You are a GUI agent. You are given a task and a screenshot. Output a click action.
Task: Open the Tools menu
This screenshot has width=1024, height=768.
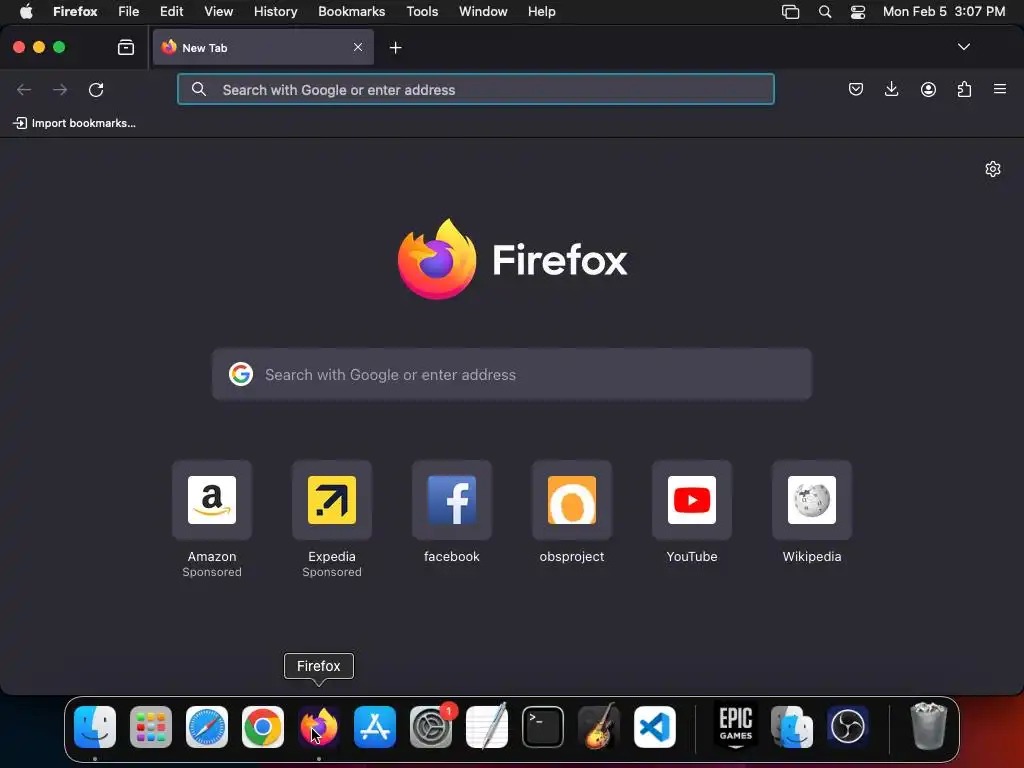[422, 12]
